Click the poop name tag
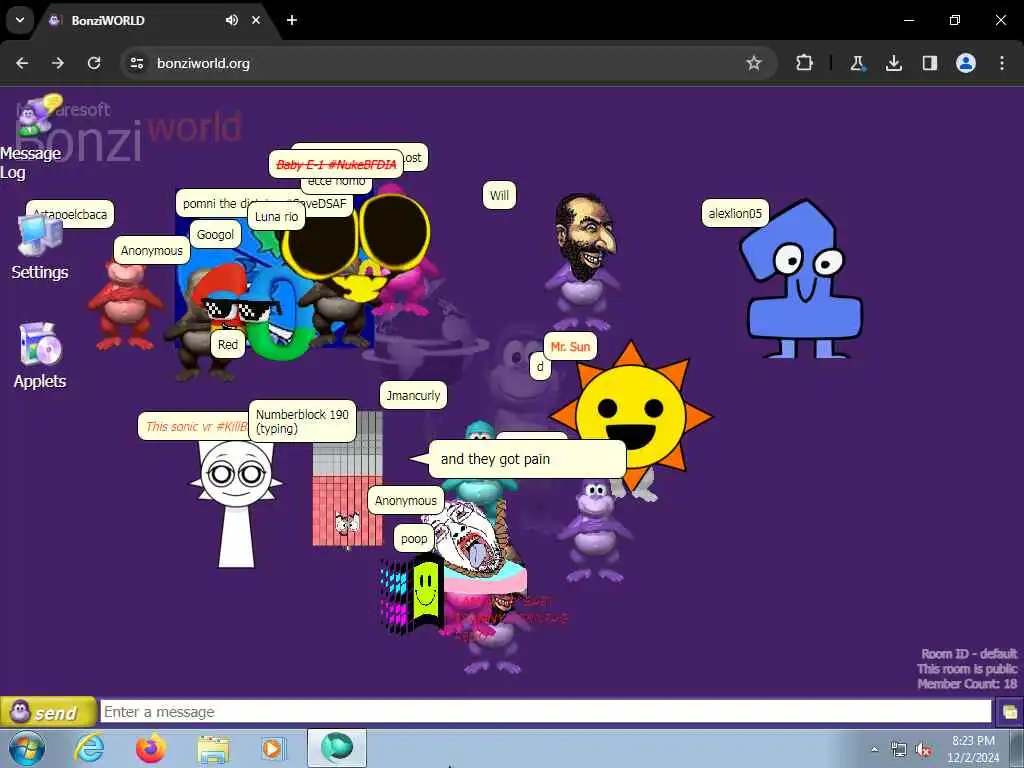1024x768 pixels. [x=413, y=539]
